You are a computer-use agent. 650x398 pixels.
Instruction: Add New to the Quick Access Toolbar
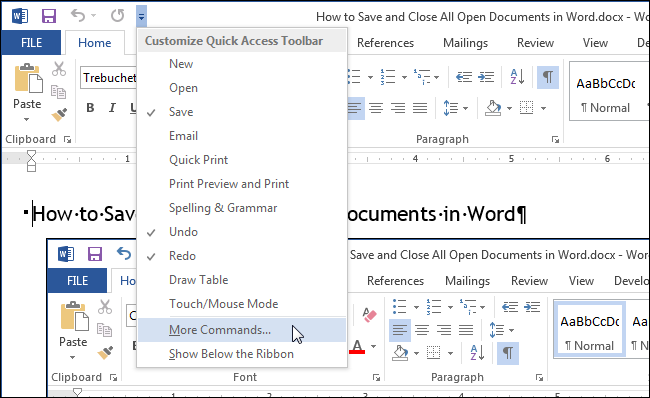point(242,64)
